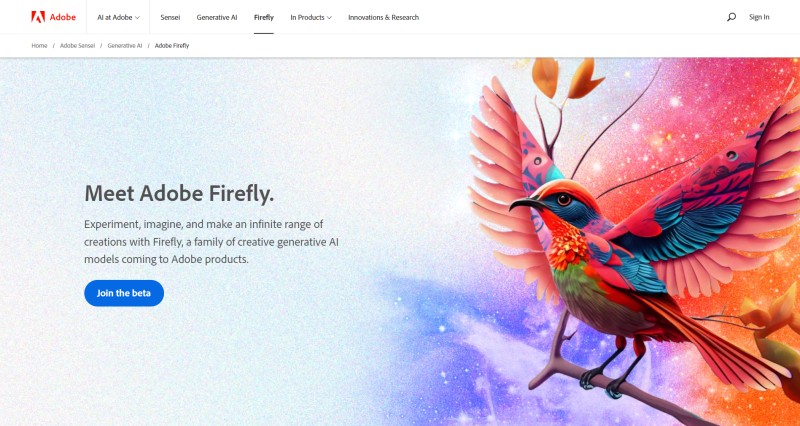Click the Adobe logo icon
This screenshot has height=426, width=800.
[38, 17]
